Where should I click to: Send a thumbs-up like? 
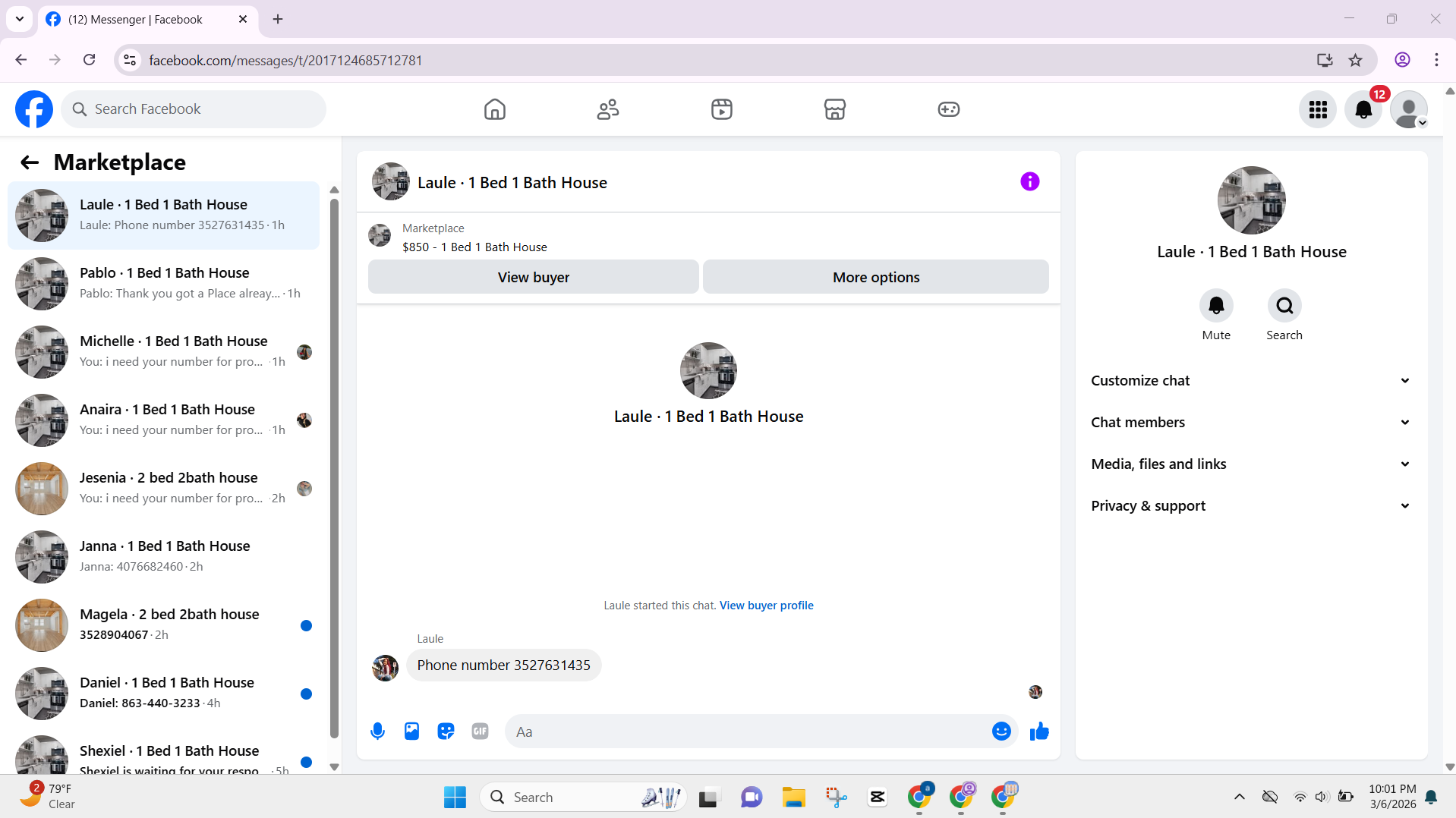(1039, 731)
